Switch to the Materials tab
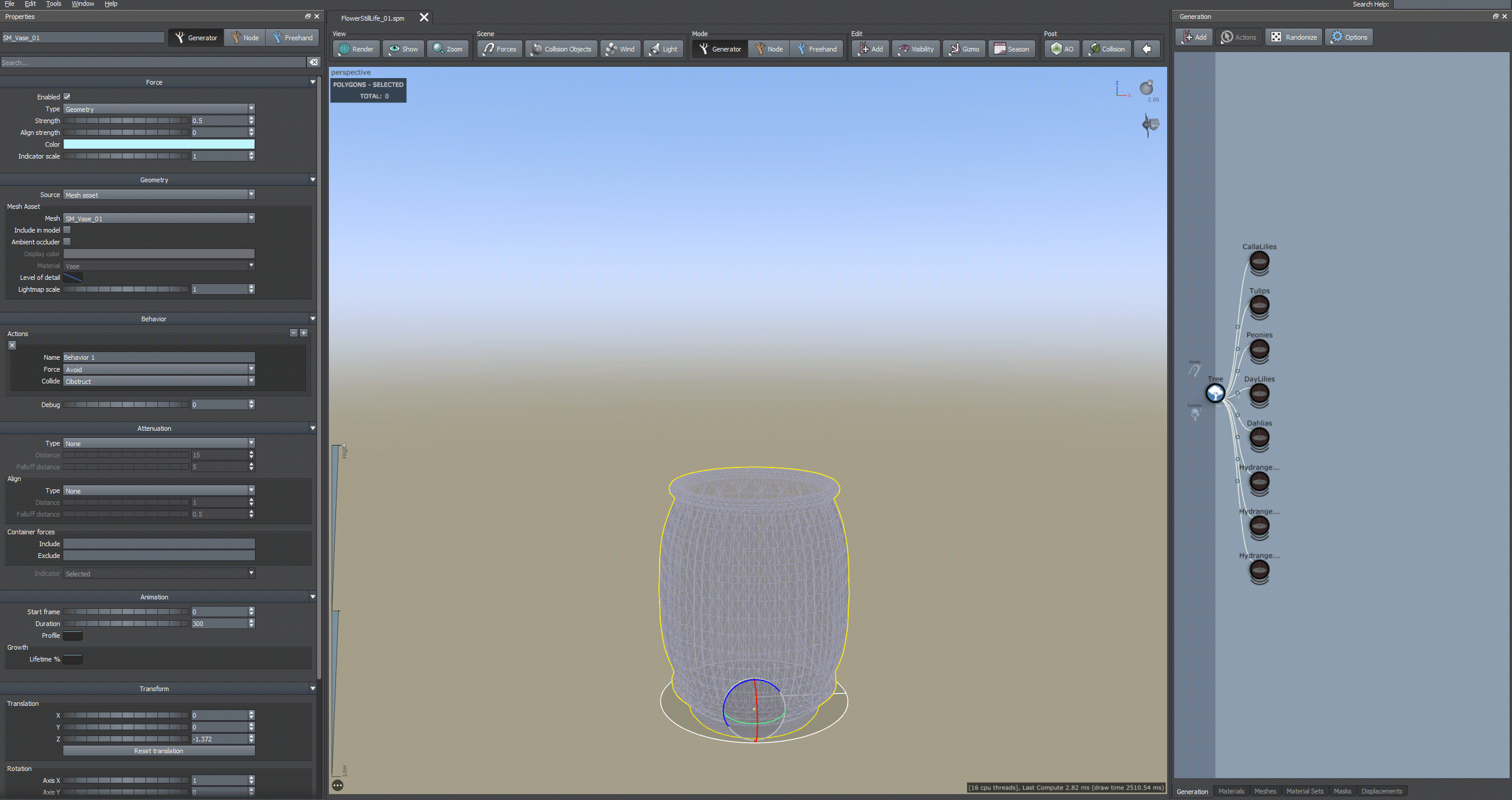1512x800 pixels. tap(1231, 791)
